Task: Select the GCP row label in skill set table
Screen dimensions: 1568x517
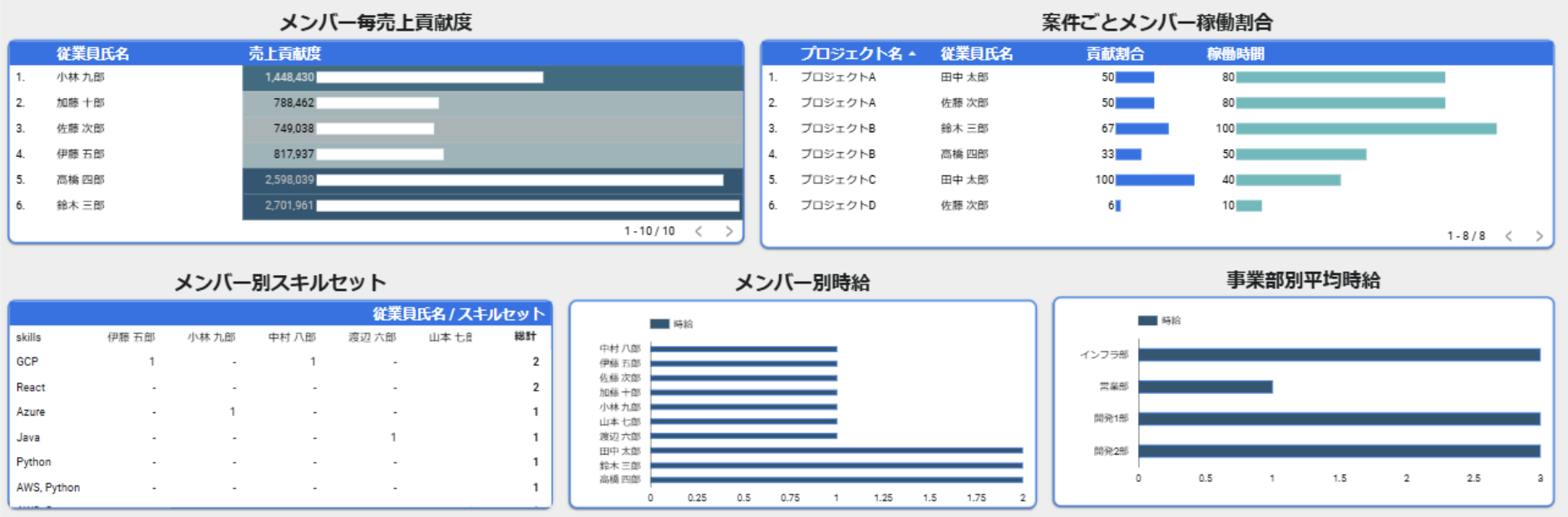Action: click(27, 362)
